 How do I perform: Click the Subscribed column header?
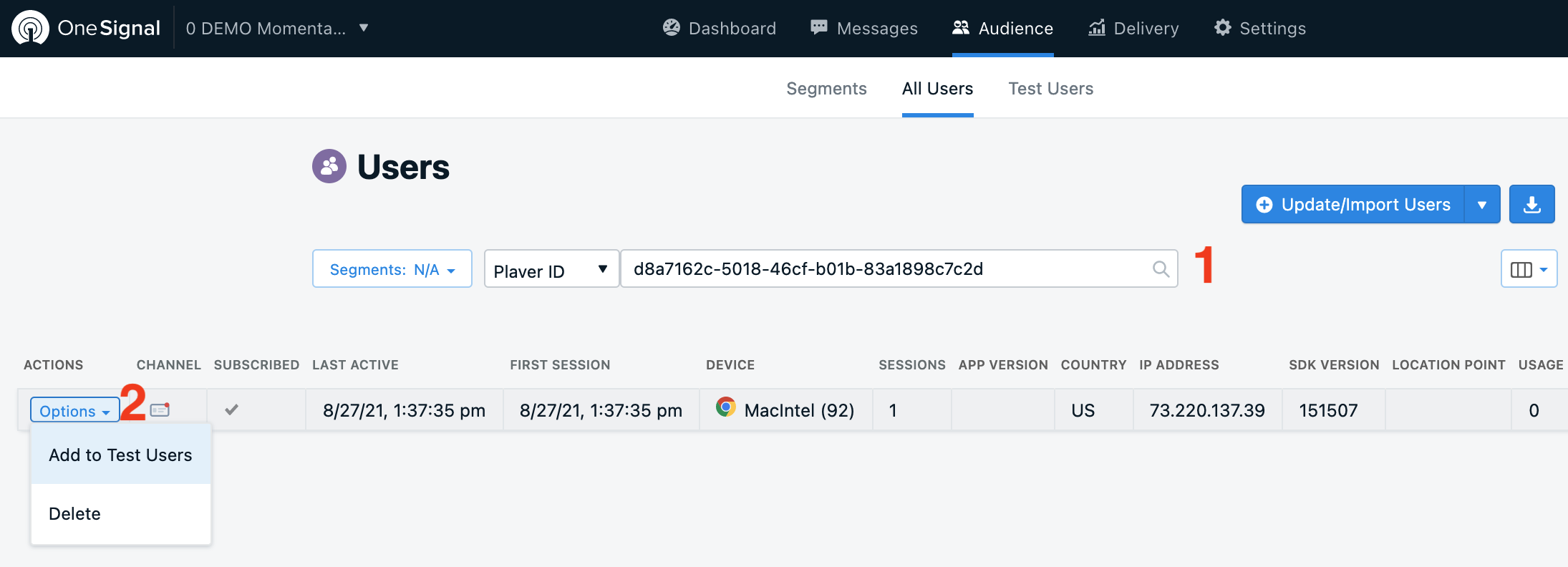256,364
